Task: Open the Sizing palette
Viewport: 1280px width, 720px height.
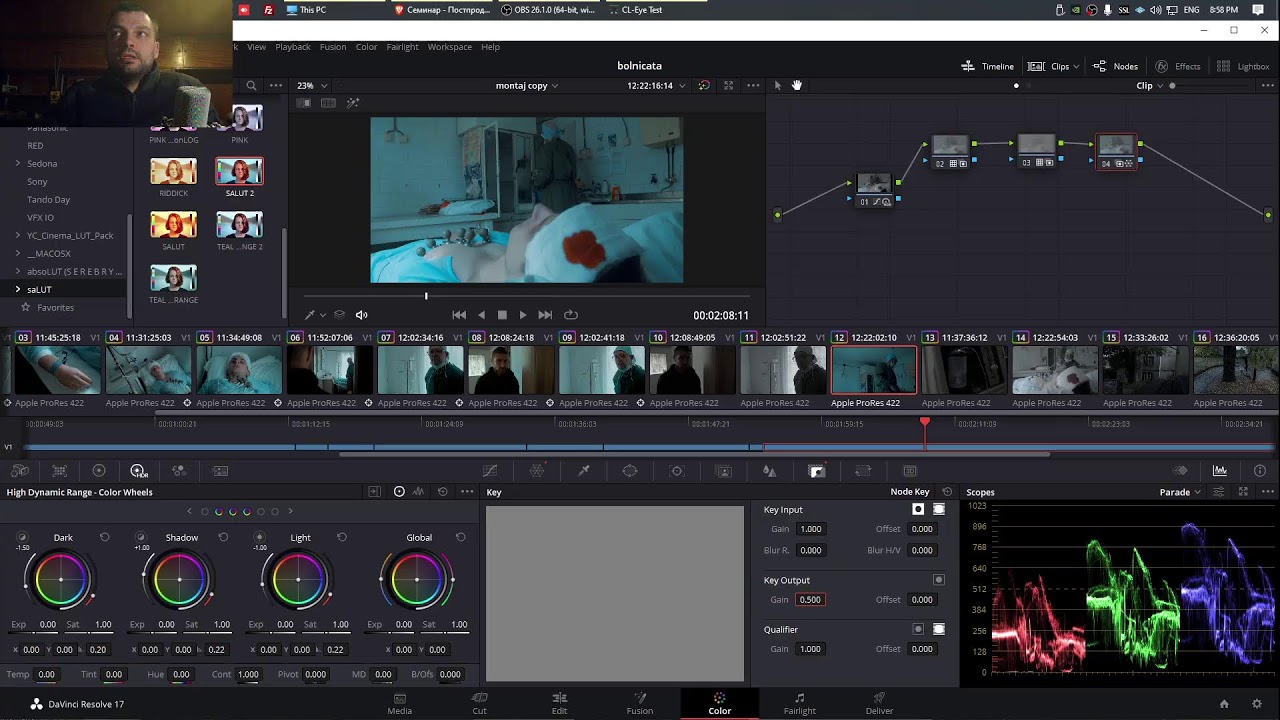Action: 863,471
